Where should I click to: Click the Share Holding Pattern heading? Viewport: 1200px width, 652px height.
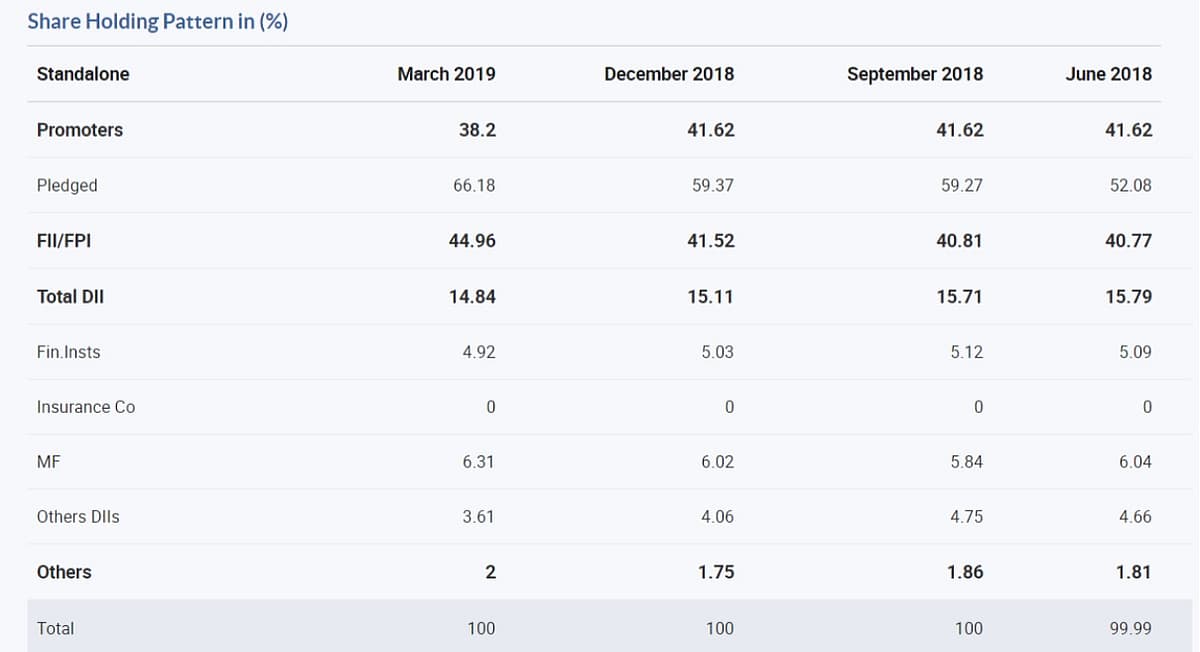(157, 21)
